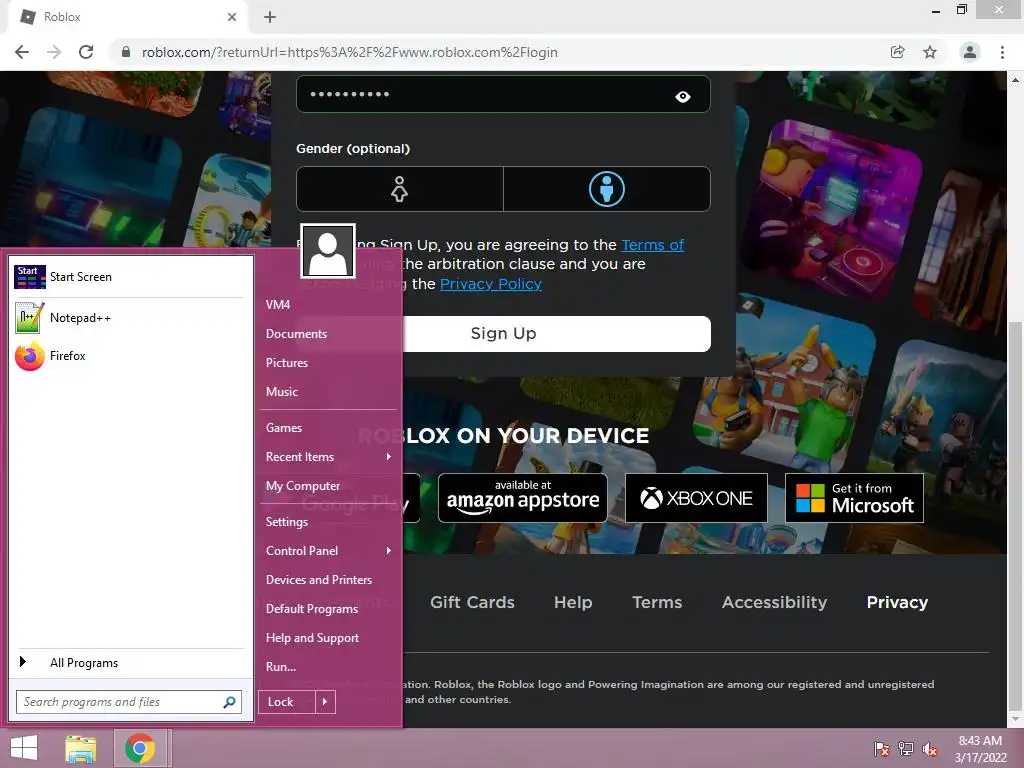
Task: Click the padlock site info icon
Action: point(125,52)
